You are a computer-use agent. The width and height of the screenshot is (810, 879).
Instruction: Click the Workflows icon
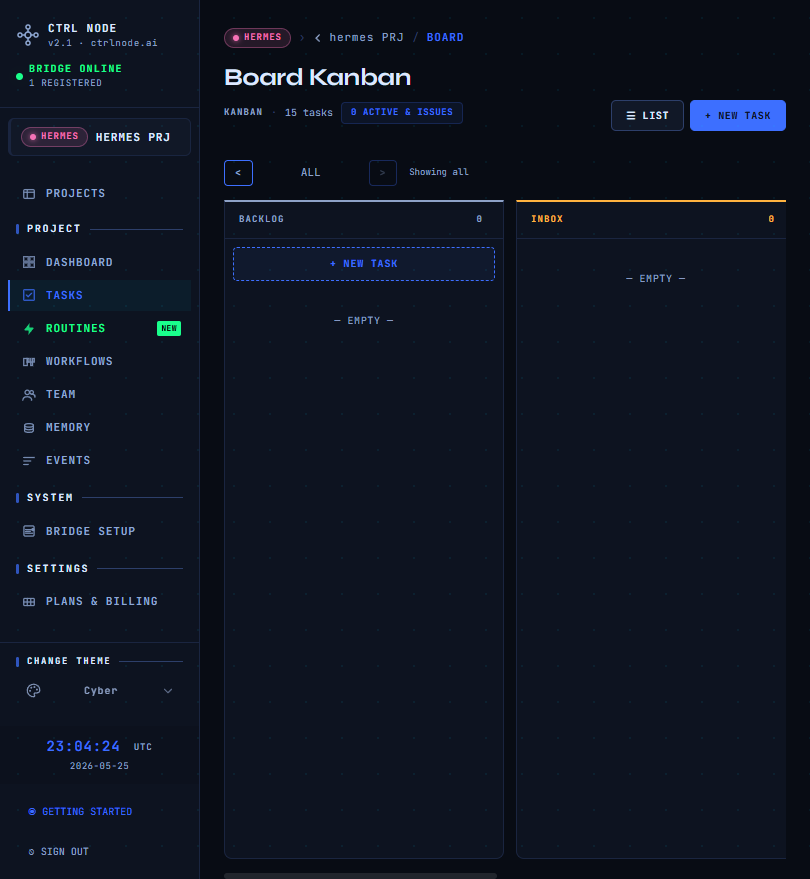click(29, 362)
